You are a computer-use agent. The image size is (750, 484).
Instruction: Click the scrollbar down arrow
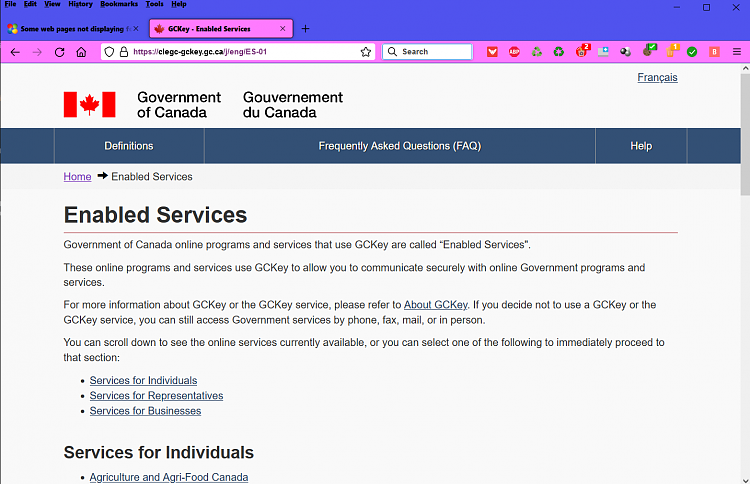click(745, 480)
